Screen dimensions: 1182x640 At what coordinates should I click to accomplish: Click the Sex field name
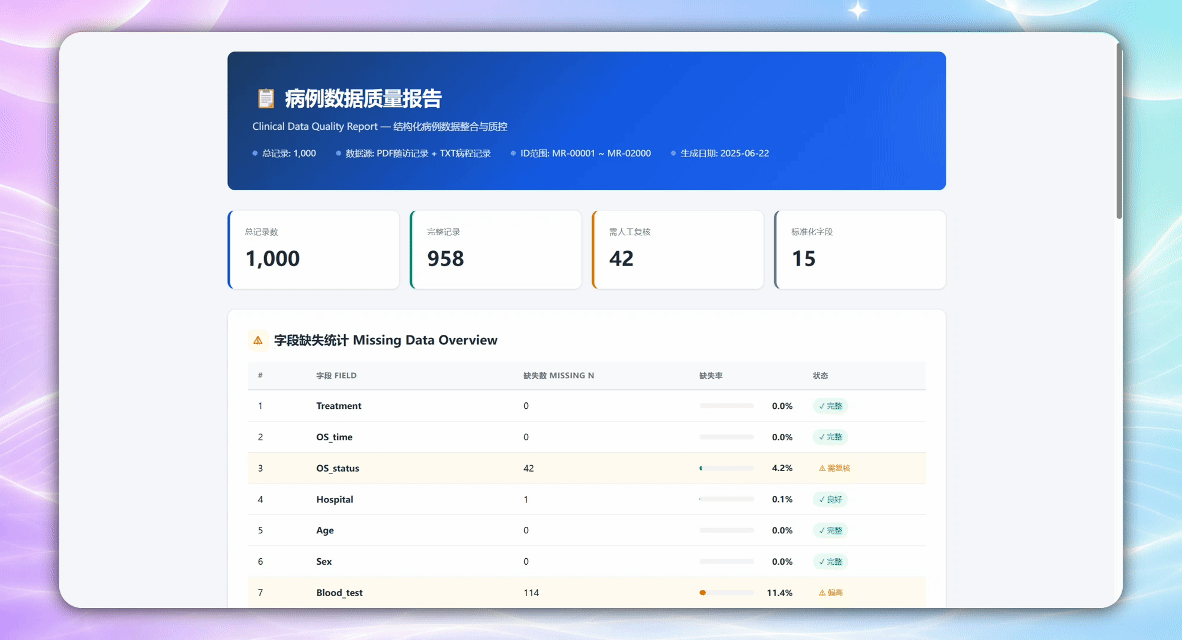[x=324, y=562]
